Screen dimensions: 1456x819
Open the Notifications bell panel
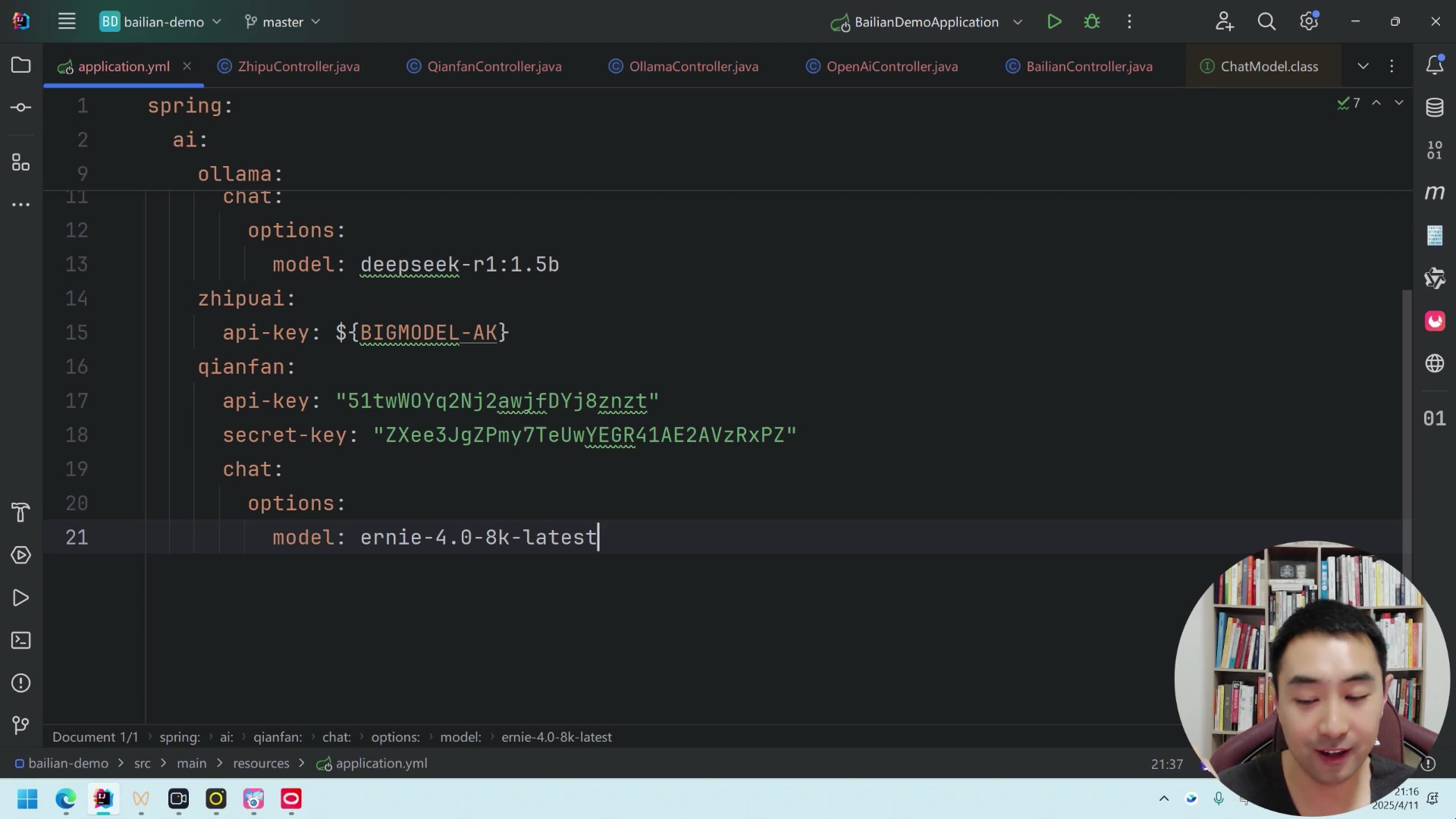[1434, 65]
